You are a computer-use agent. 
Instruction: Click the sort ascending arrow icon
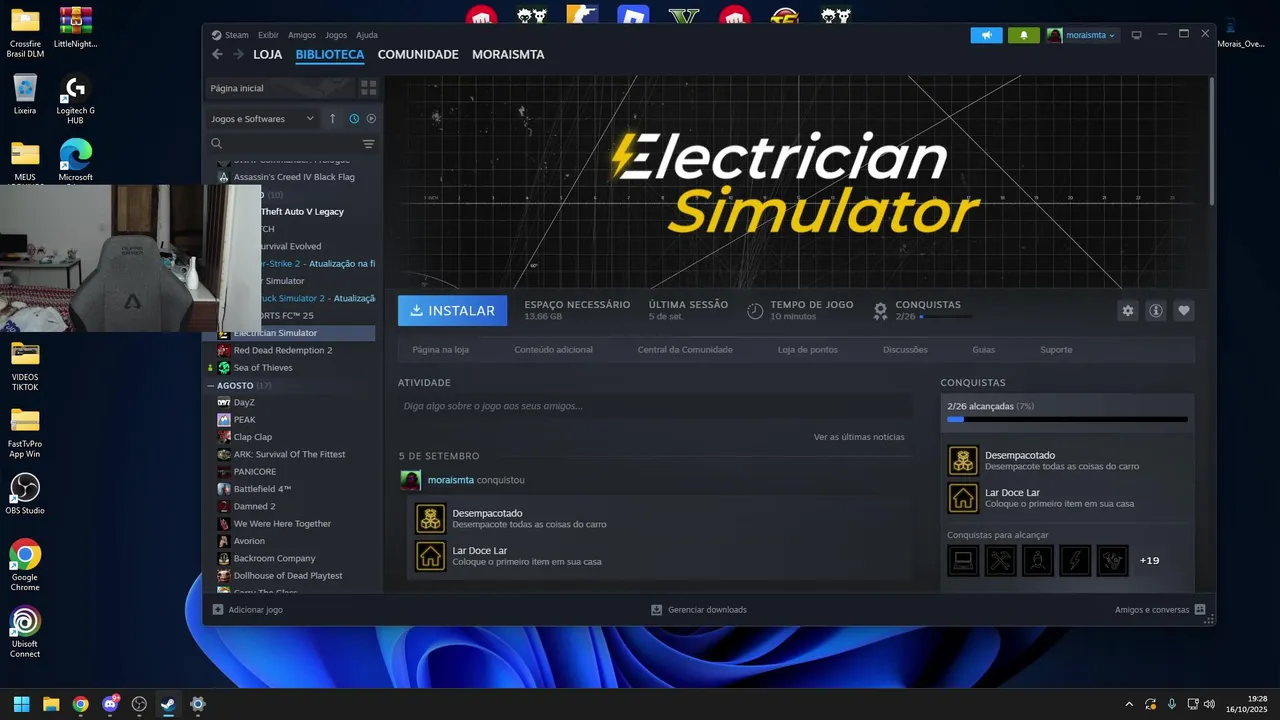(x=333, y=118)
